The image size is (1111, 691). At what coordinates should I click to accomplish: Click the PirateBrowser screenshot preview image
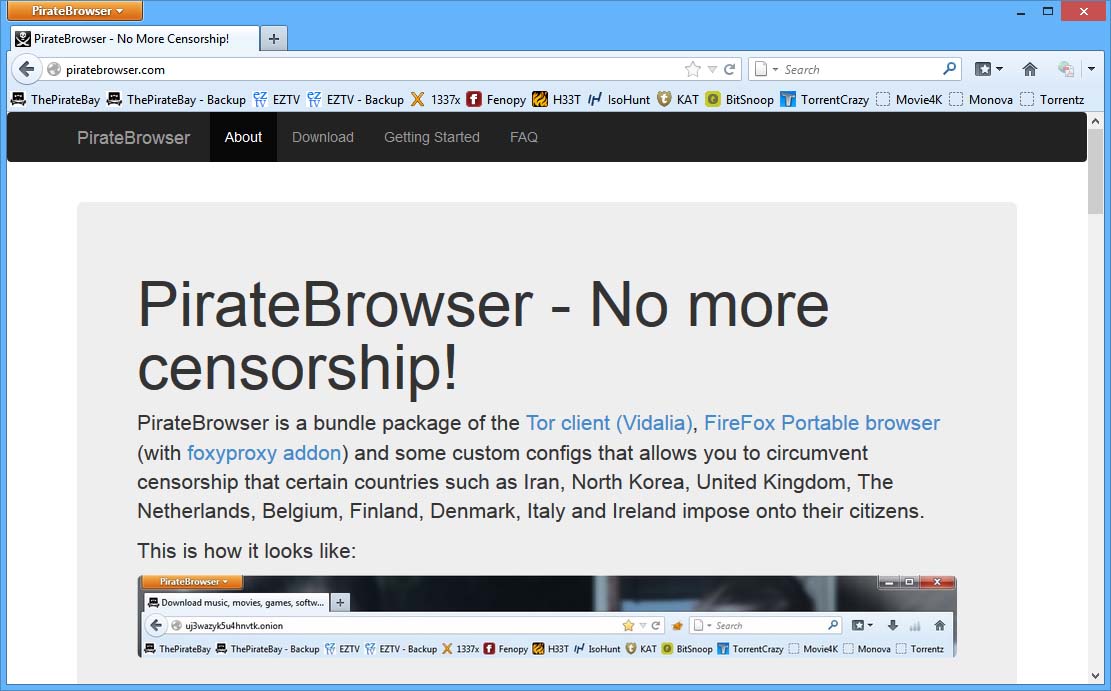tap(546, 616)
